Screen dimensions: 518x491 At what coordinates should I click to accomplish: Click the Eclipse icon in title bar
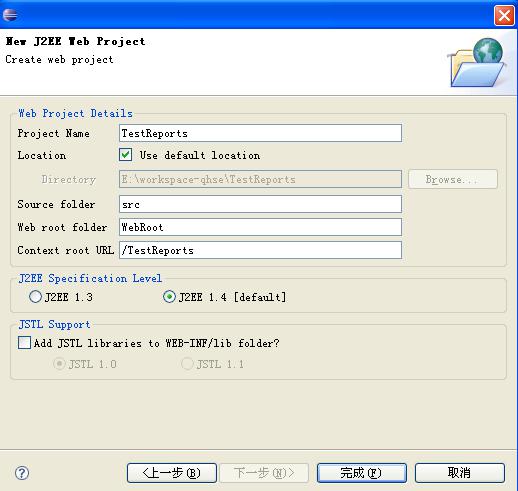(10, 15)
